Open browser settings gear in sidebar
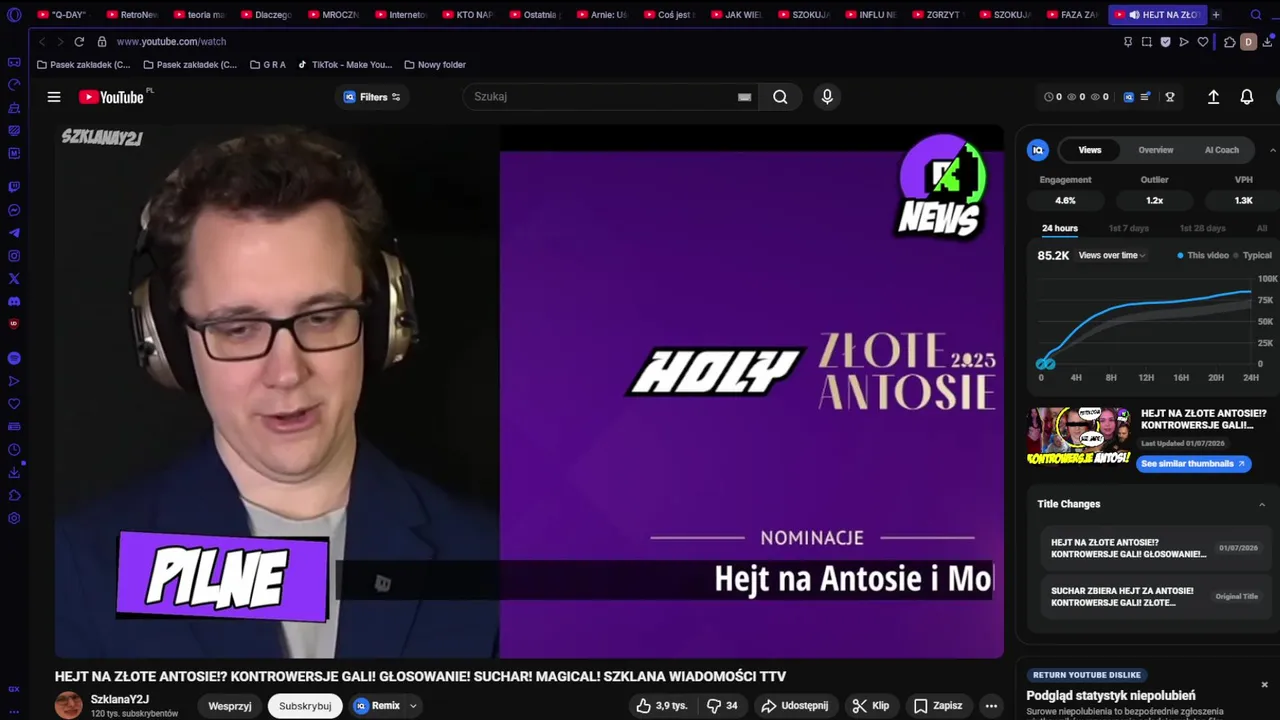 14,518
